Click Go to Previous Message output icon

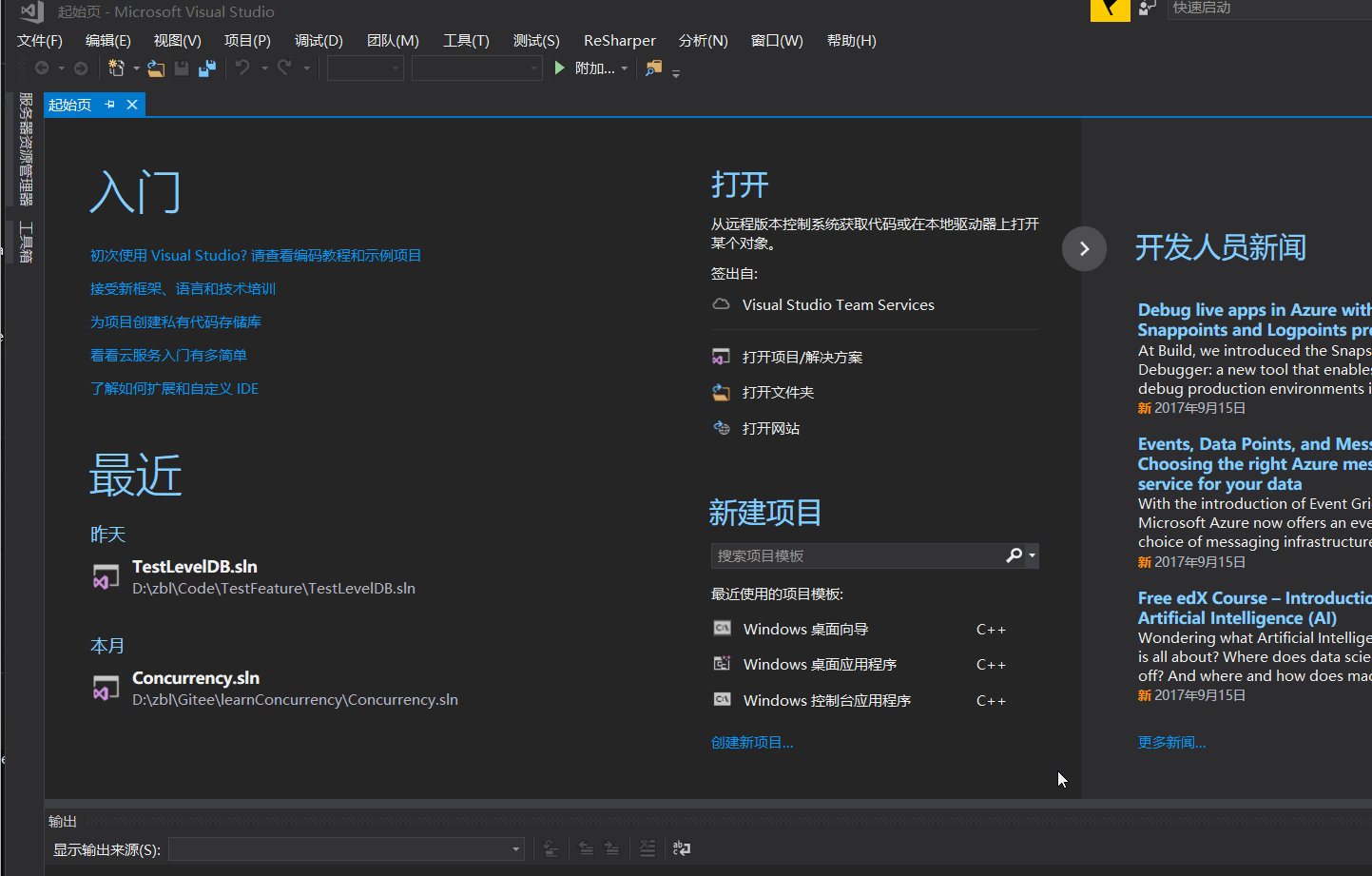pos(587,848)
